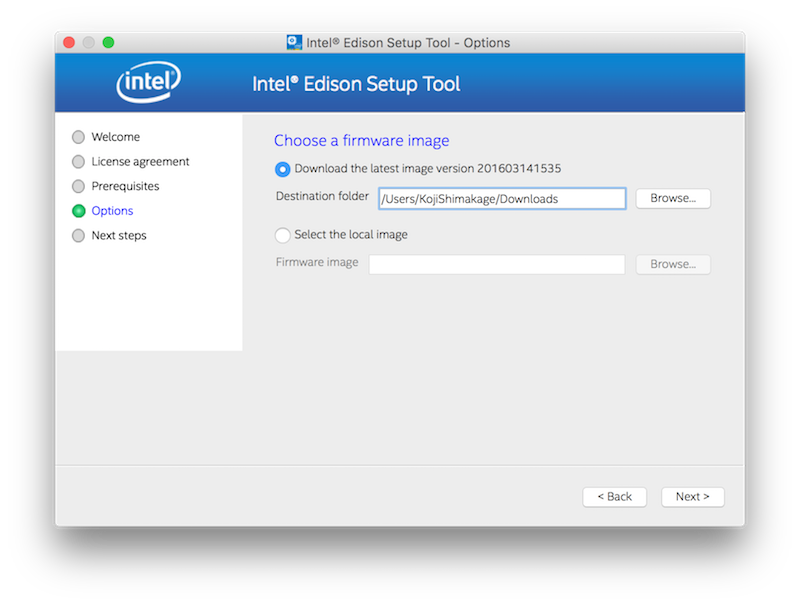Proceed with the Next > button
The width and height of the screenshot is (800, 605).
pos(692,497)
